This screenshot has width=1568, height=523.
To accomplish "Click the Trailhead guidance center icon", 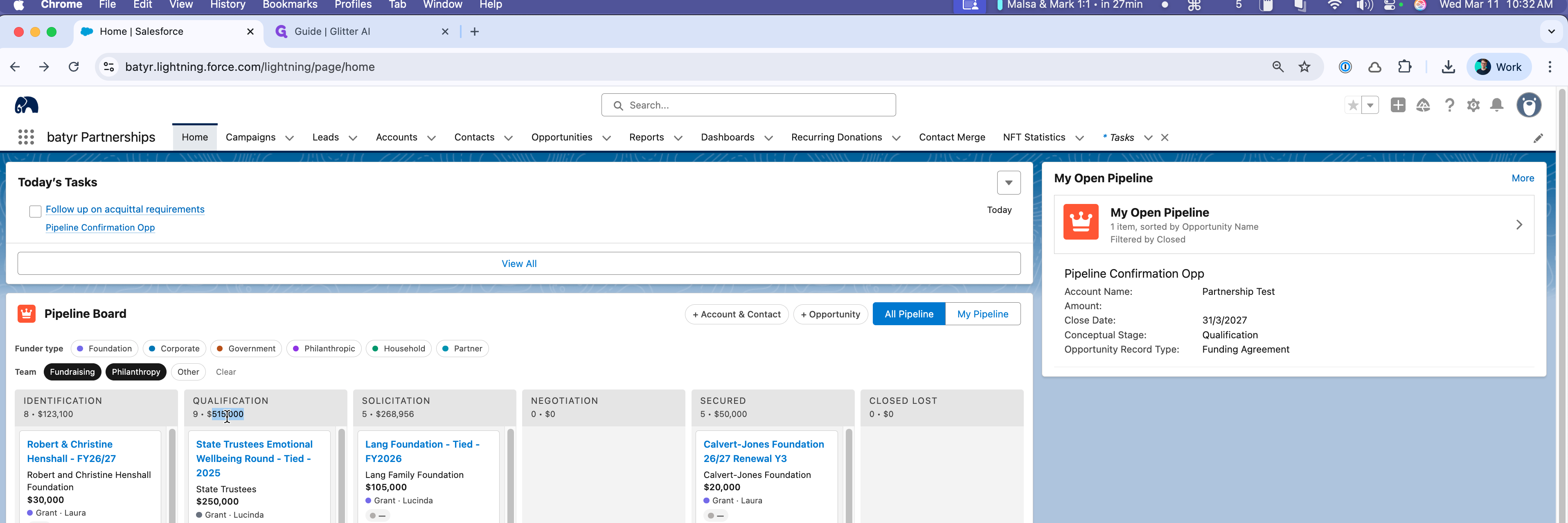I will [x=1423, y=105].
